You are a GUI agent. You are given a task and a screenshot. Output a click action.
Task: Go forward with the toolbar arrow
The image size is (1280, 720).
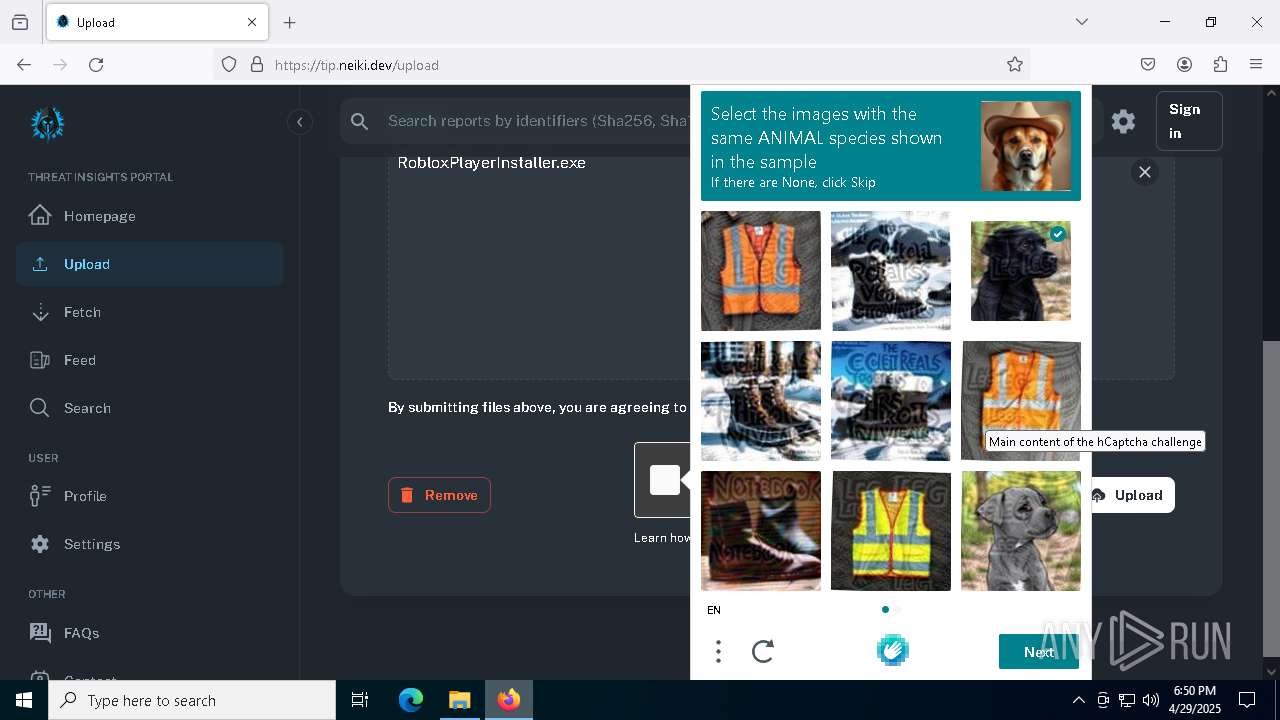[x=60, y=65]
